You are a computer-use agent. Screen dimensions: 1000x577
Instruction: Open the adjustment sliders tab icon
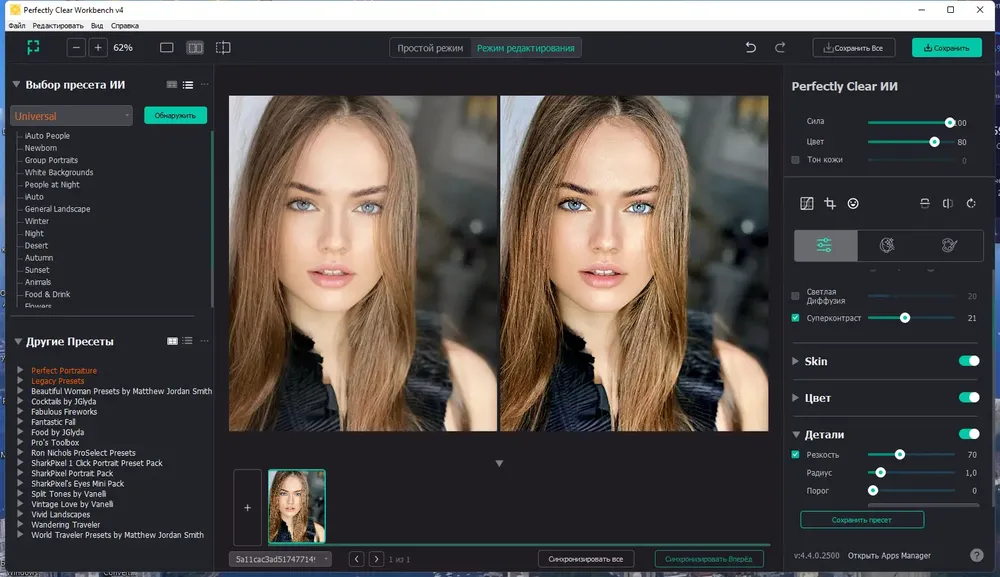(x=825, y=245)
